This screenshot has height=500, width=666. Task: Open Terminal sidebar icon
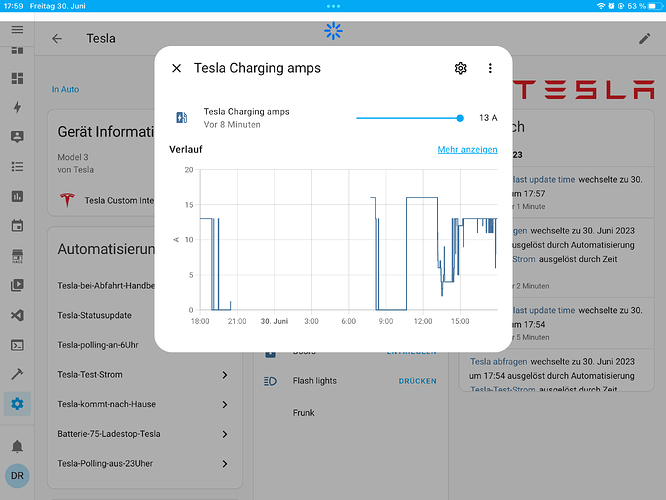point(17,345)
